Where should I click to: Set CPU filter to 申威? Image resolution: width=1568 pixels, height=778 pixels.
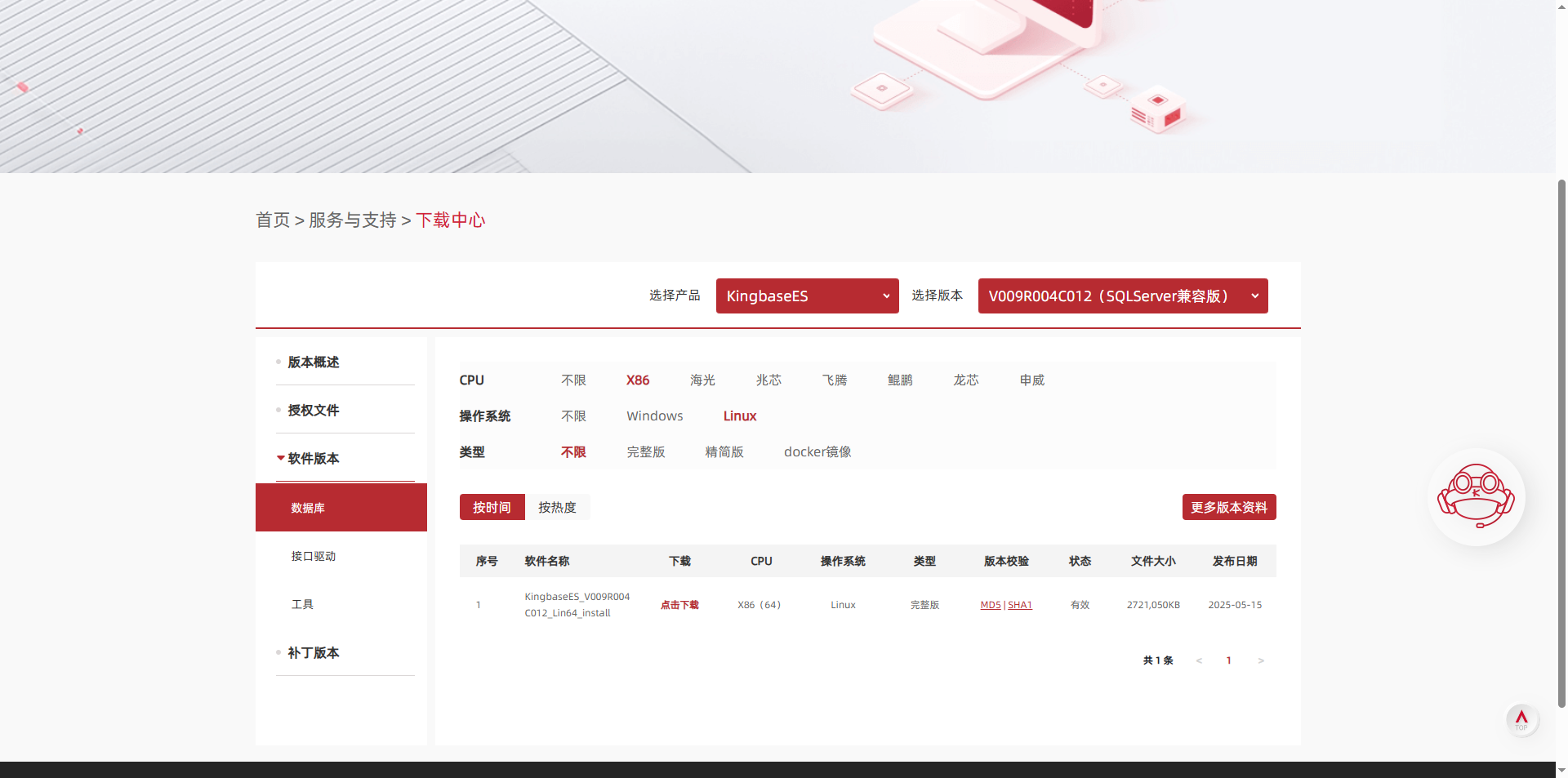(1032, 380)
